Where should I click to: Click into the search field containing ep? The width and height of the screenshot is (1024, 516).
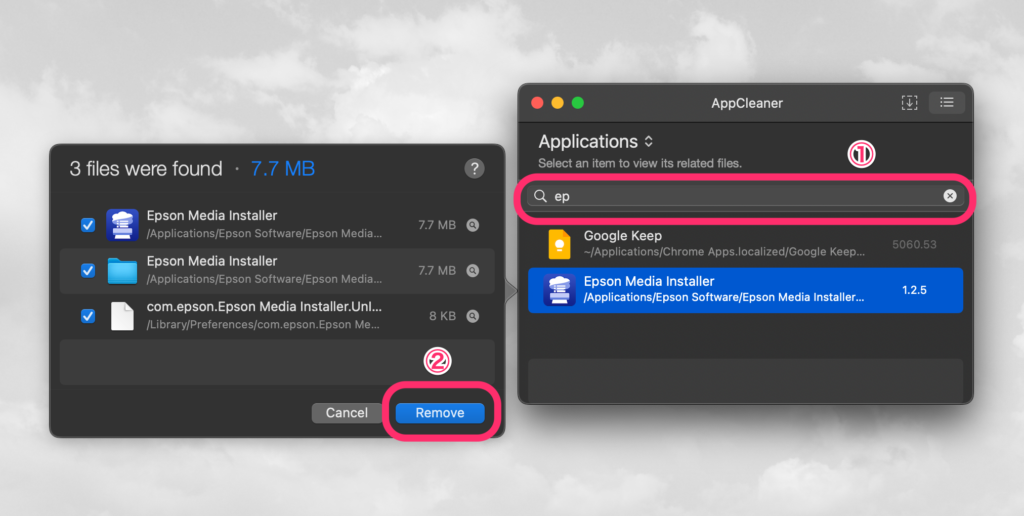(745, 196)
